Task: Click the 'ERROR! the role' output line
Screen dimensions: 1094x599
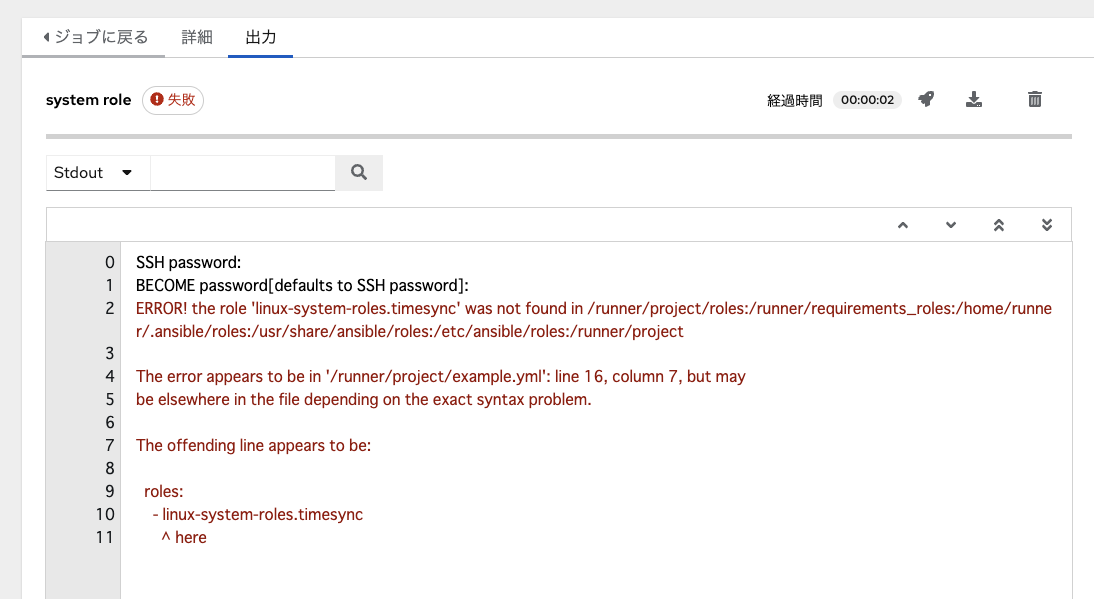Action: (x=594, y=319)
